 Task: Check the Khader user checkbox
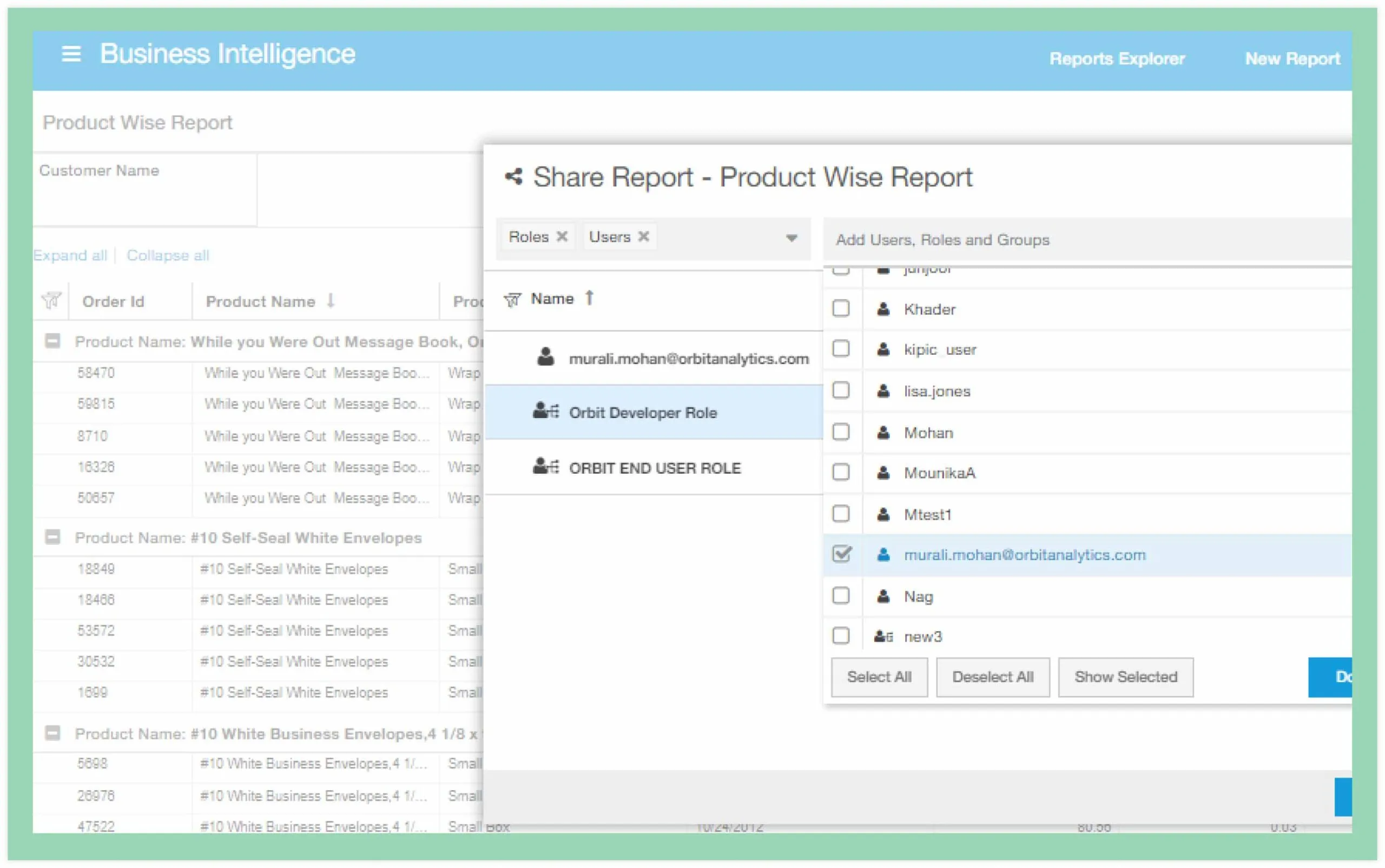841,309
